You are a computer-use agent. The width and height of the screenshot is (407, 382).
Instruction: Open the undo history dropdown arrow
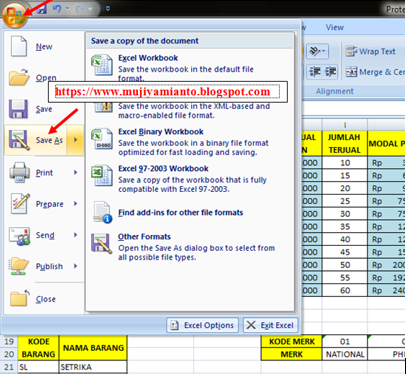pyautogui.click(x=66, y=9)
